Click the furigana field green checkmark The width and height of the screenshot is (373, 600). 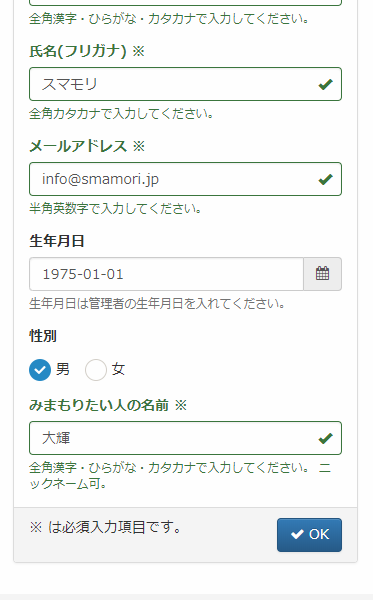[x=326, y=84]
